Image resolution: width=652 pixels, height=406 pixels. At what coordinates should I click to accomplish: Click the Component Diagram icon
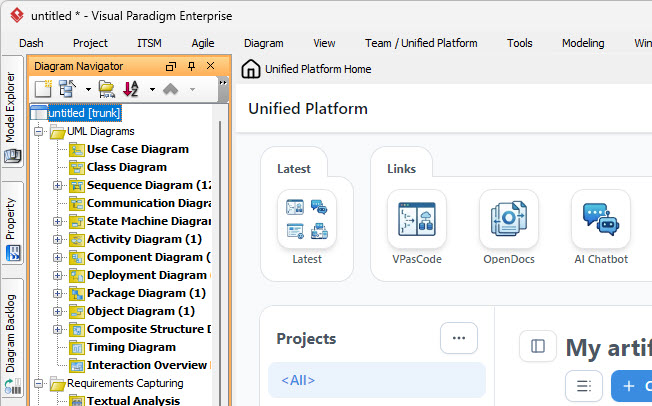tap(77, 257)
